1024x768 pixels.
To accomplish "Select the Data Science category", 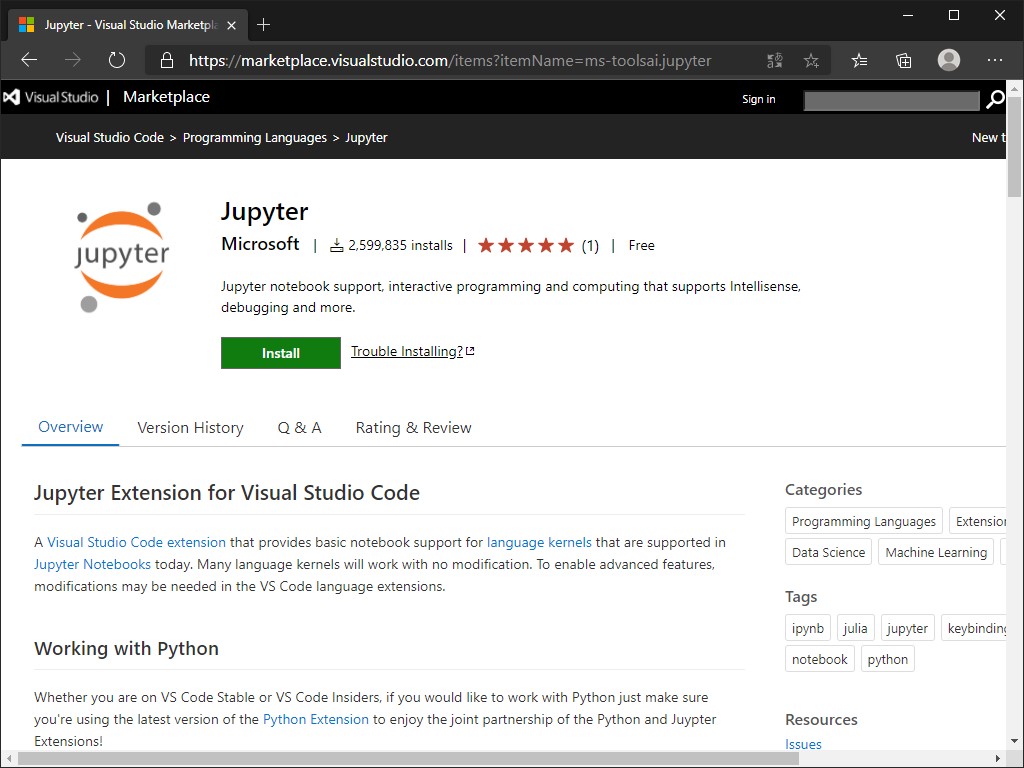I will point(828,551).
